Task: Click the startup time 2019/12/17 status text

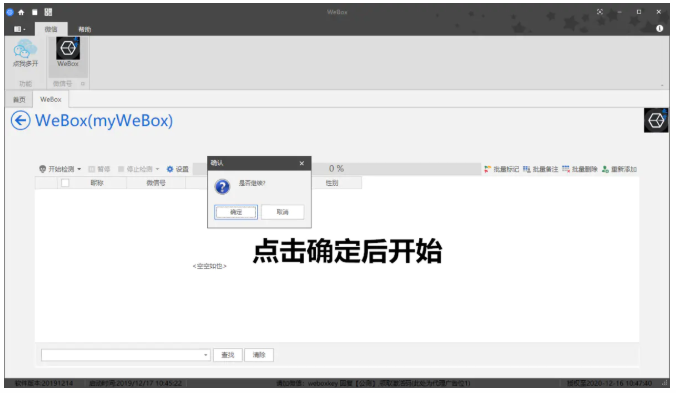Action: 135,383
